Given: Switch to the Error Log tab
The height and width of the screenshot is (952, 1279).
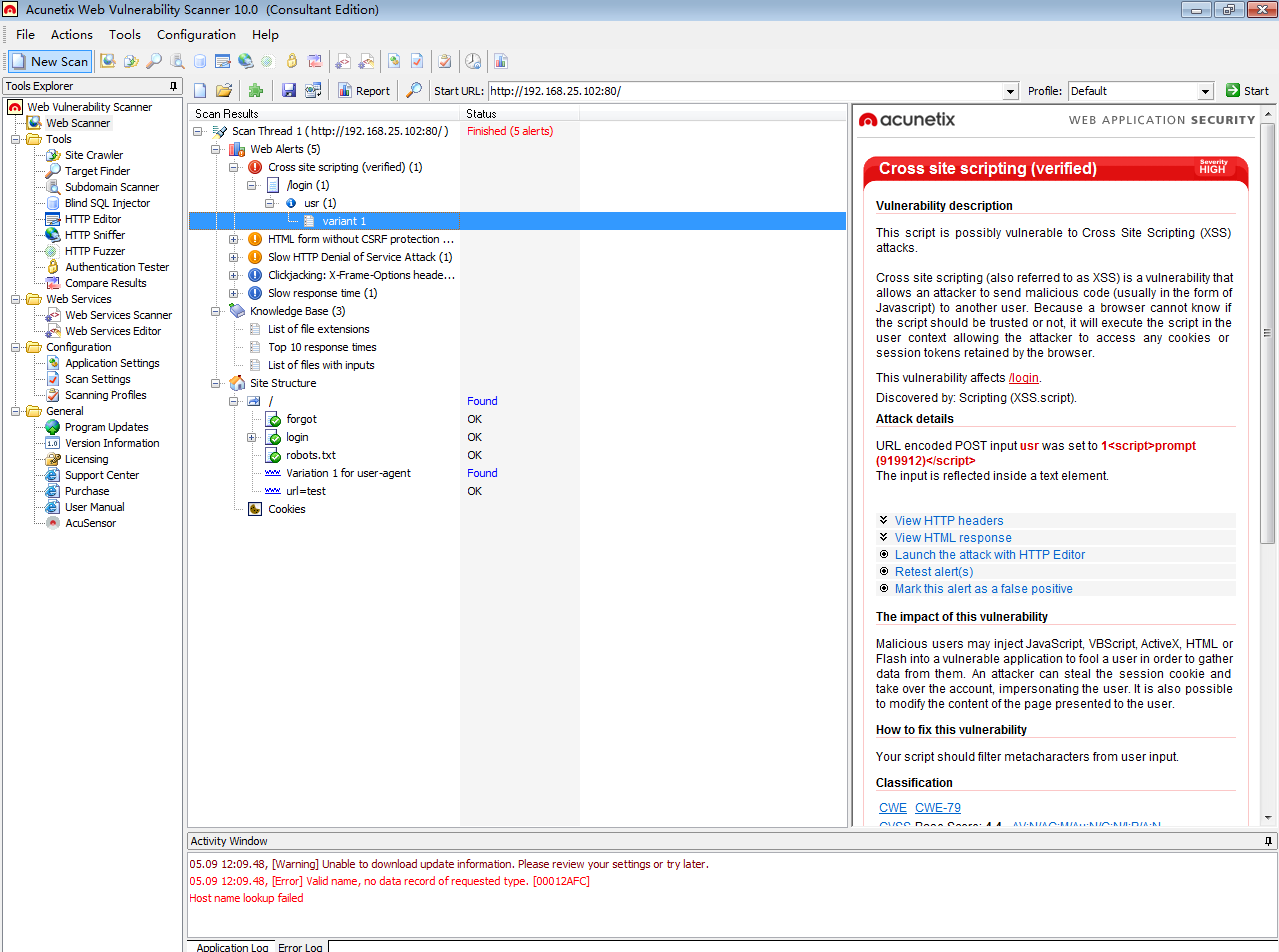Looking at the screenshot, I should [300, 946].
